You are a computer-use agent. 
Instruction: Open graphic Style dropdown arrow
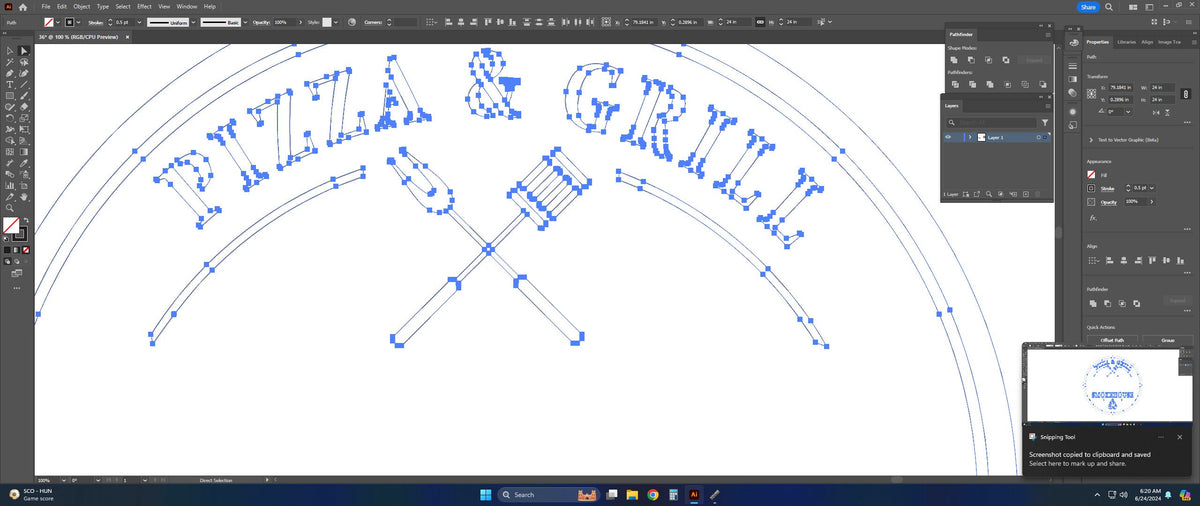pyautogui.click(x=336, y=22)
